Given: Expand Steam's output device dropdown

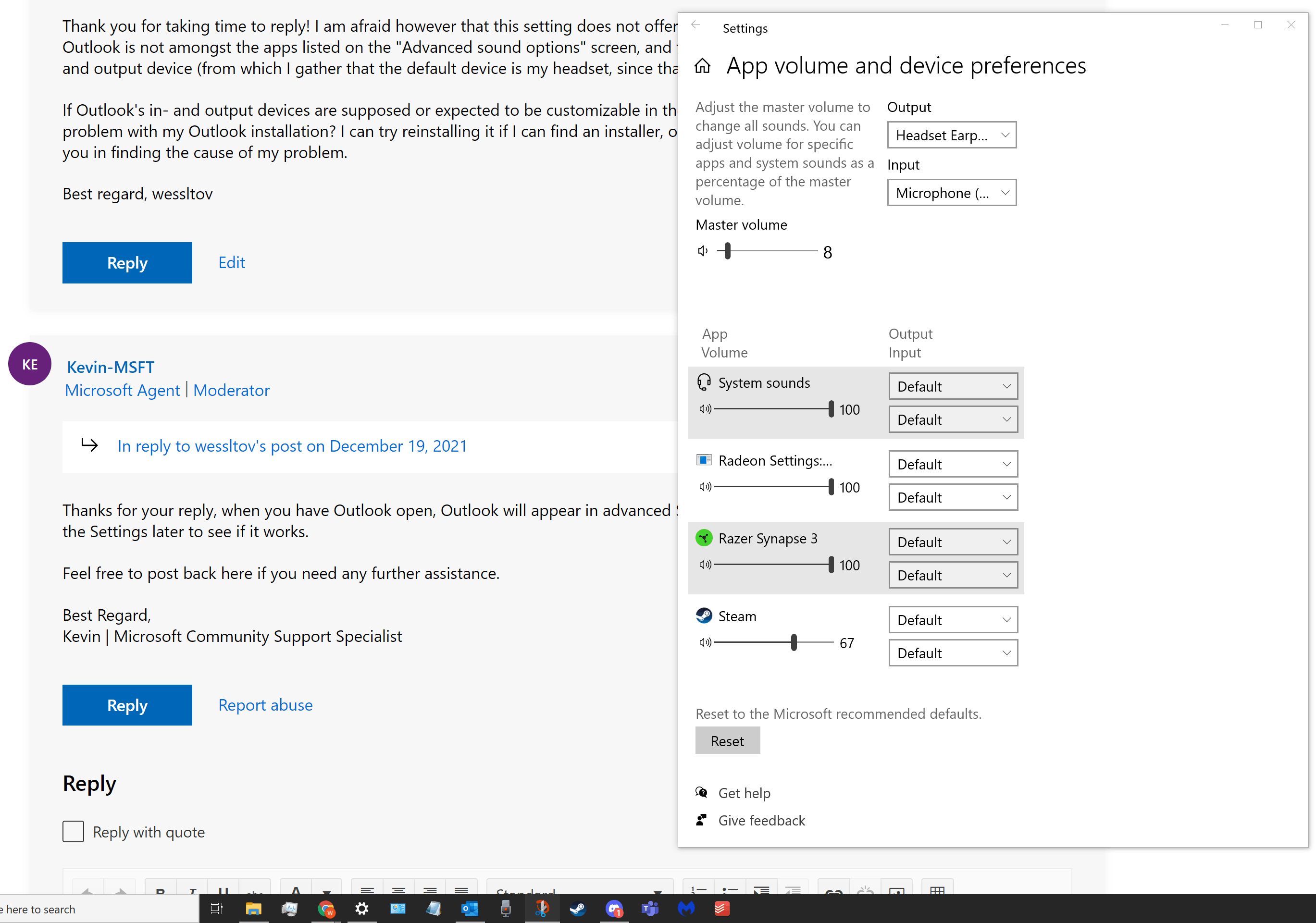Looking at the screenshot, I should 953,620.
